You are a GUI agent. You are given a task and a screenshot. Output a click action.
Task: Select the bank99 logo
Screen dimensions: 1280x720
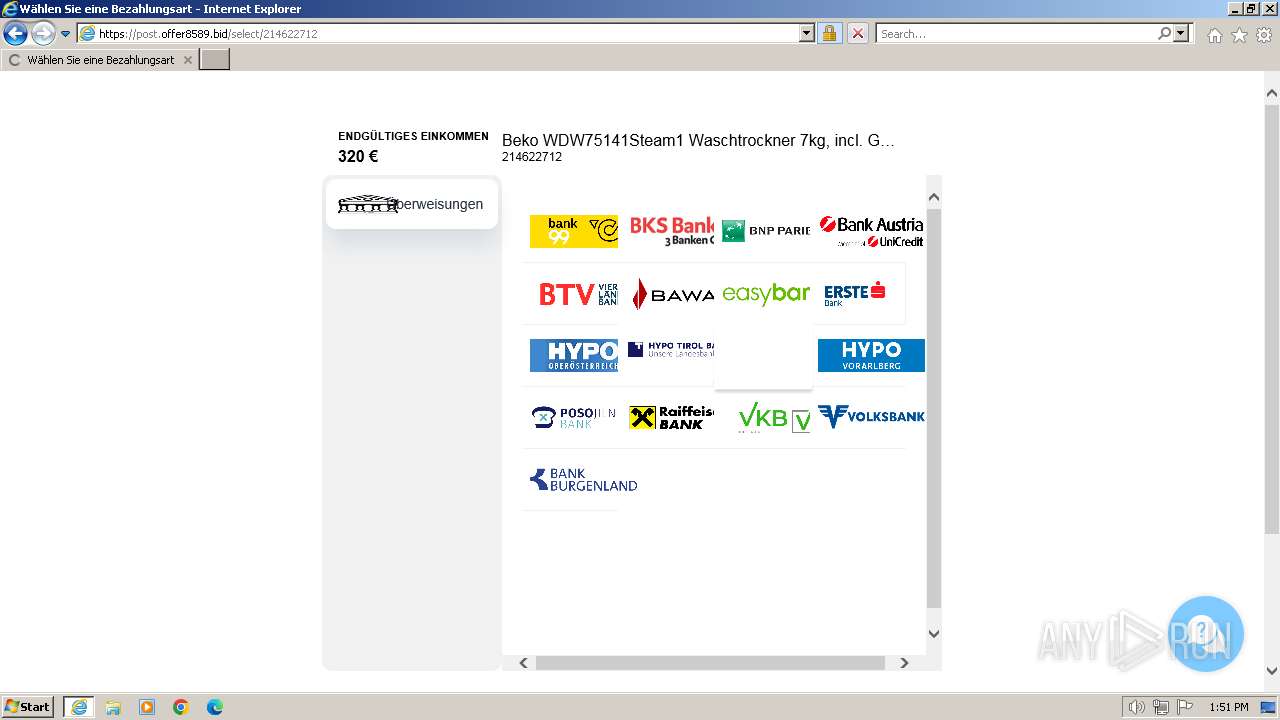click(x=573, y=231)
